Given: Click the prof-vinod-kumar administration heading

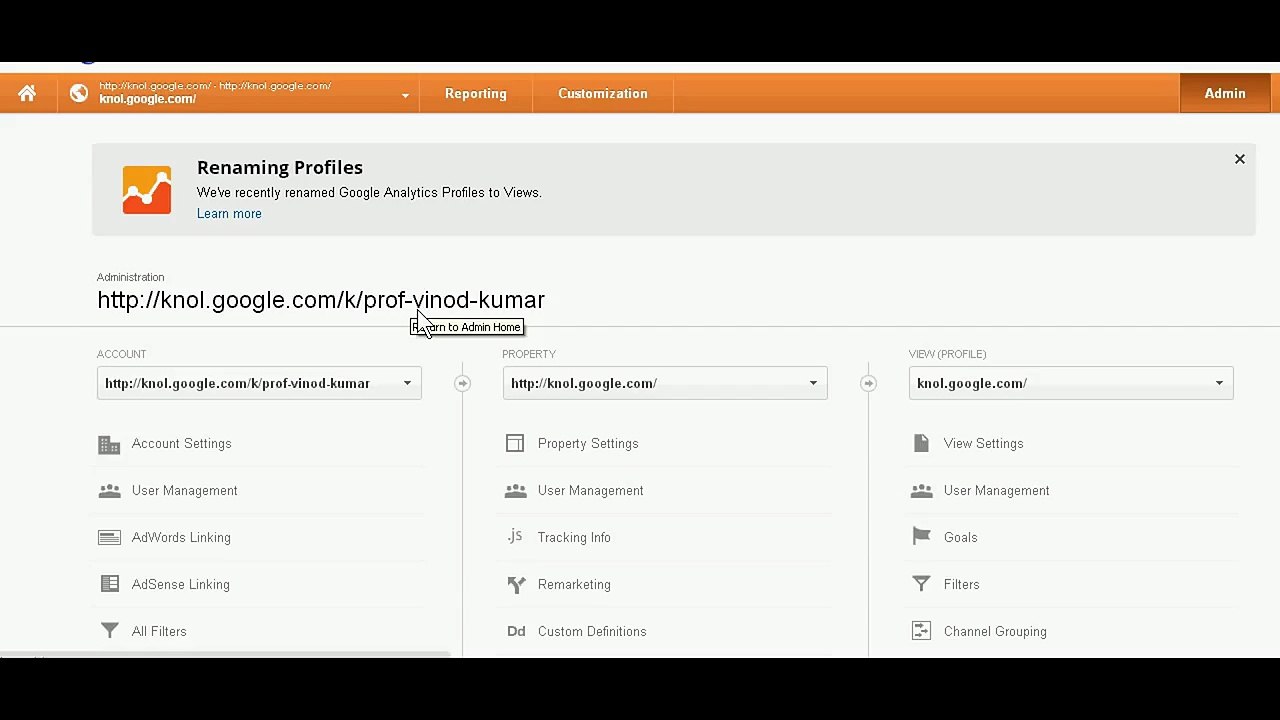Looking at the screenshot, I should click(x=321, y=300).
